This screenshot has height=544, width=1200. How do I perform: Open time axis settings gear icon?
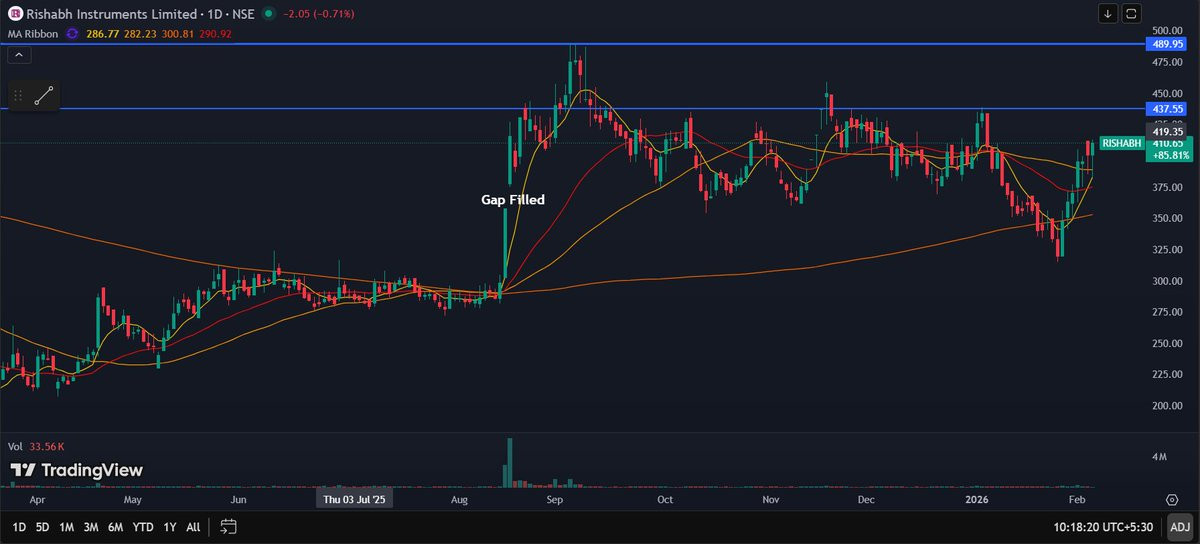point(1171,498)
